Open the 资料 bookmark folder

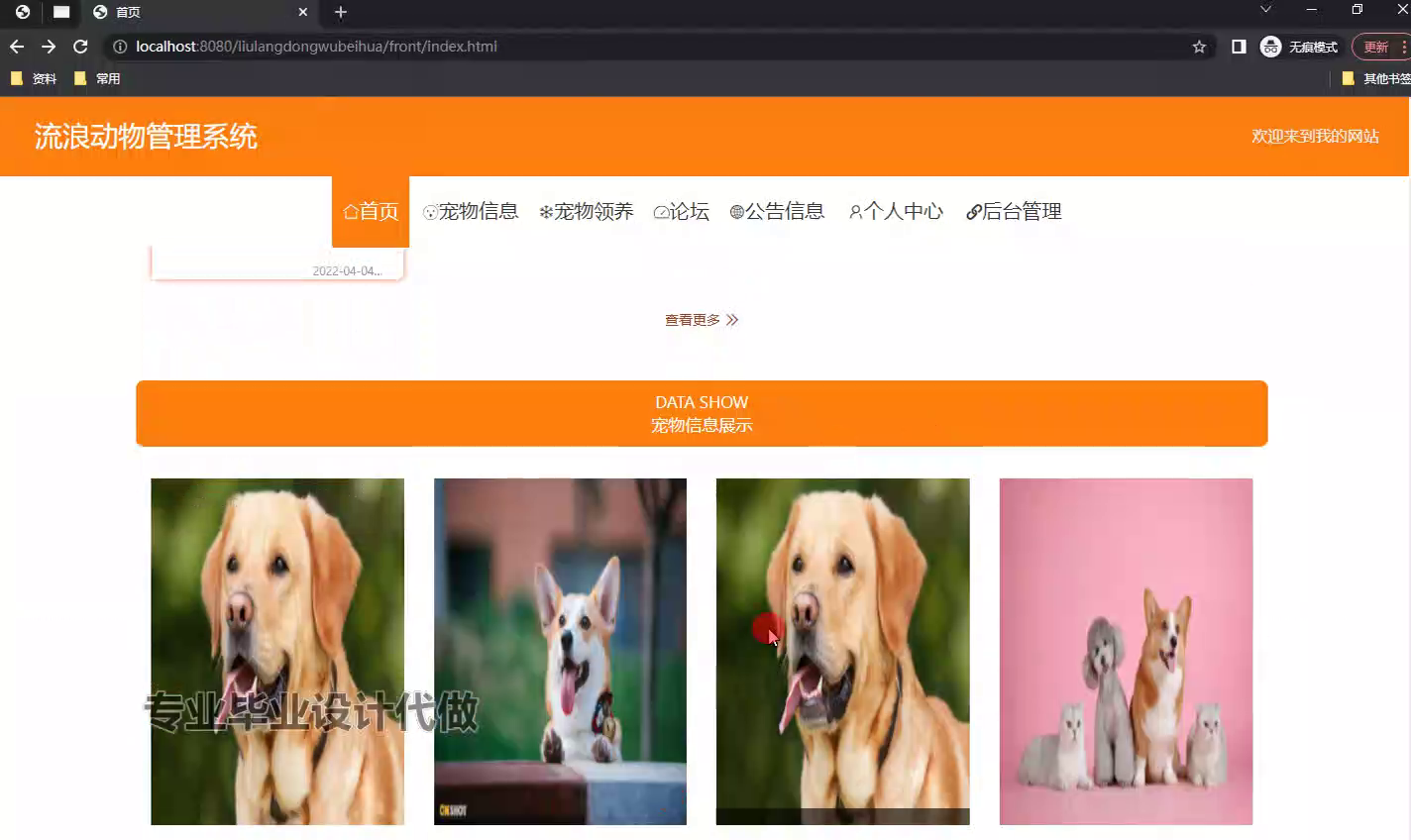click(34, 78)
